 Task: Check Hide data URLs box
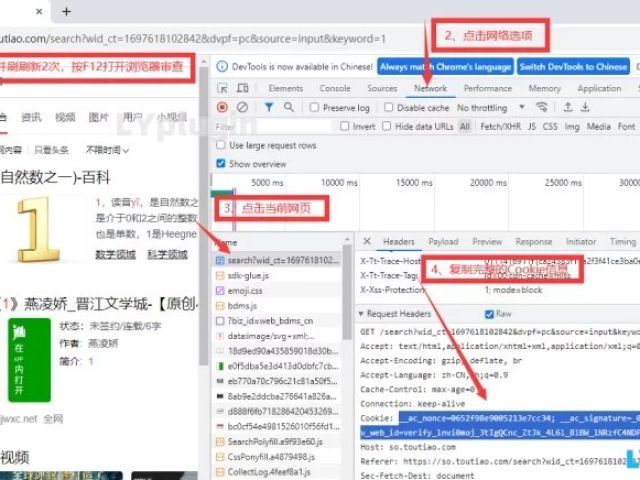[387, 126]
